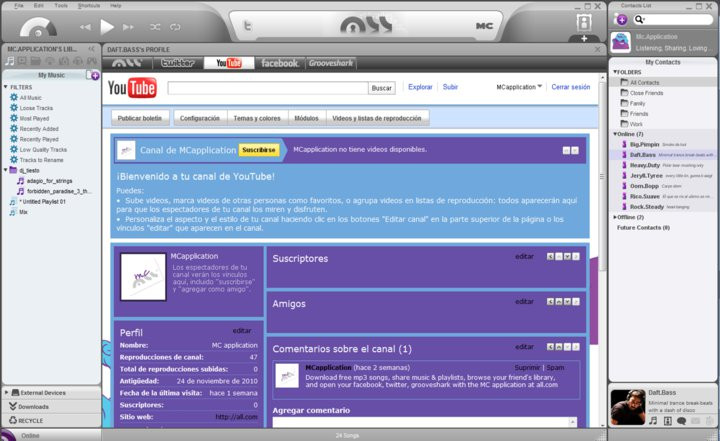
Task: Click the Buscar search button
Action: click(x=382, y=88)
